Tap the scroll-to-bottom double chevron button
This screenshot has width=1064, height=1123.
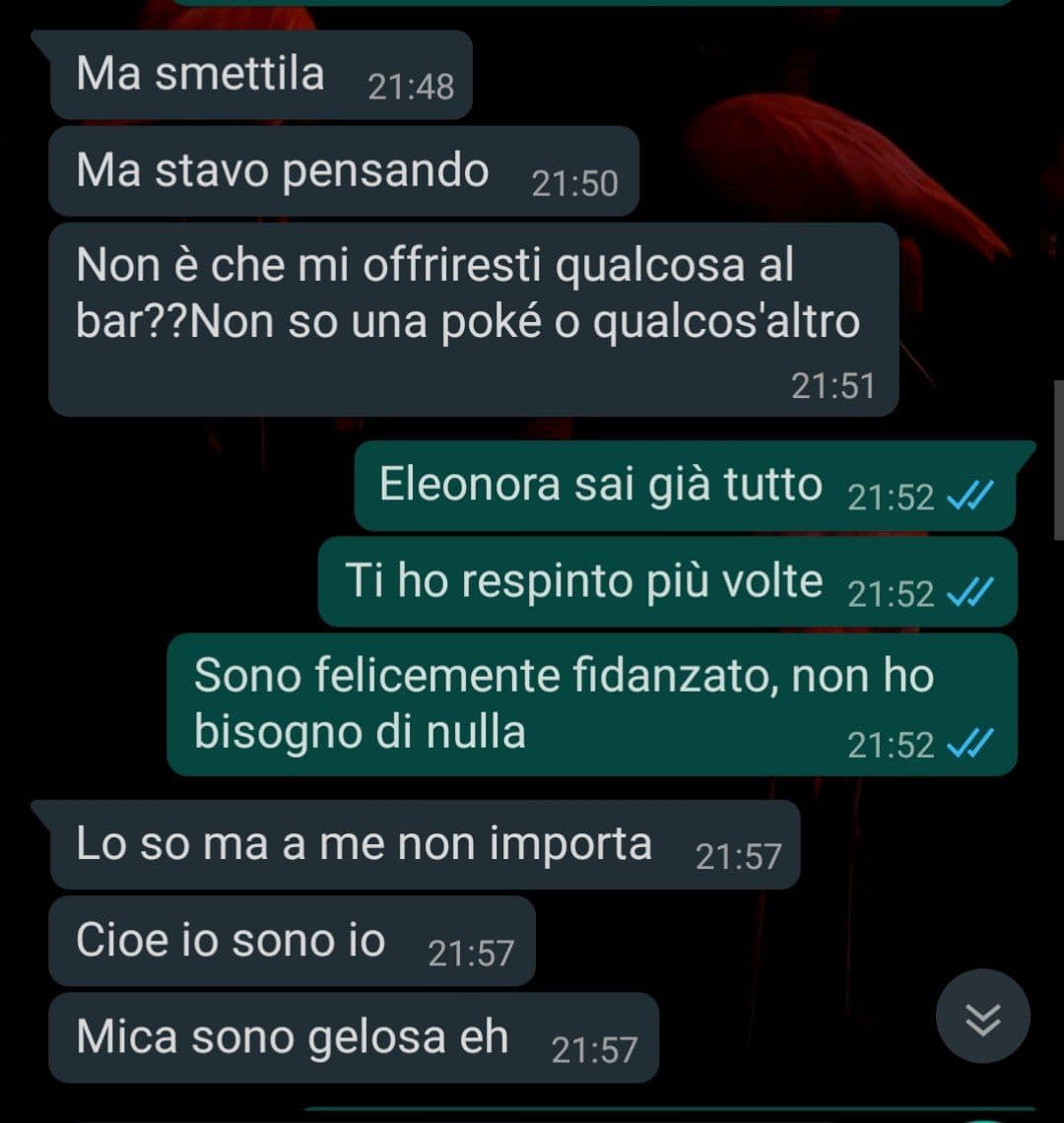coord(983,1017)
